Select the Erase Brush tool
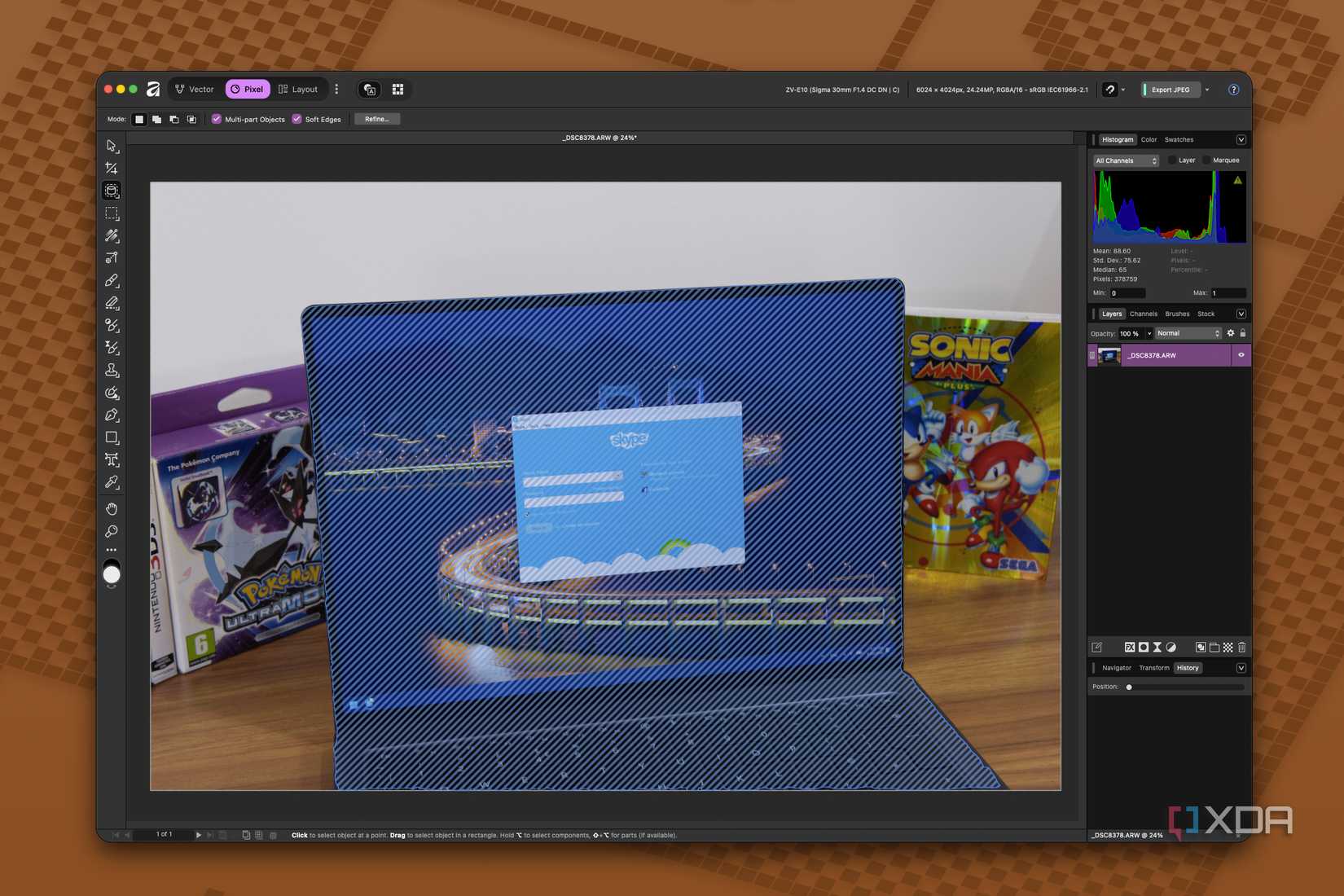The image size is (1344, 896). (x=112, y=303)
